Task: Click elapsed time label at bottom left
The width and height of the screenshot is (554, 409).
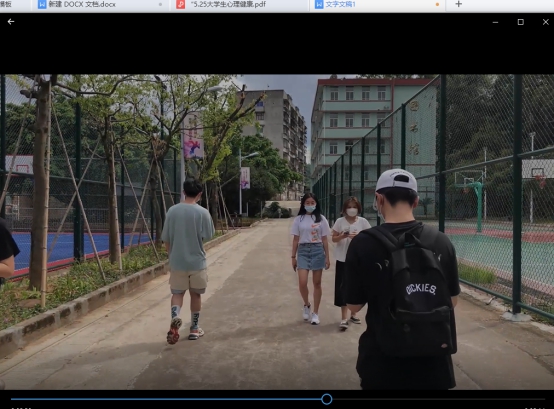Action: [22, 408]
